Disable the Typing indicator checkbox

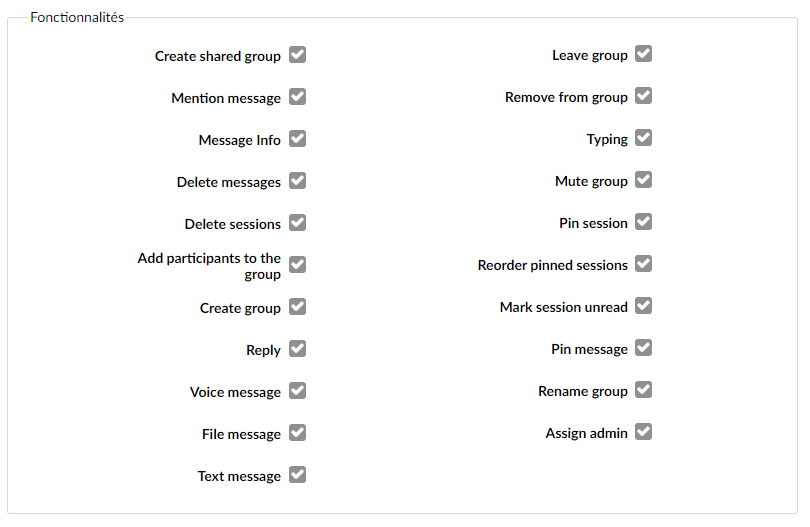[644, 138]
